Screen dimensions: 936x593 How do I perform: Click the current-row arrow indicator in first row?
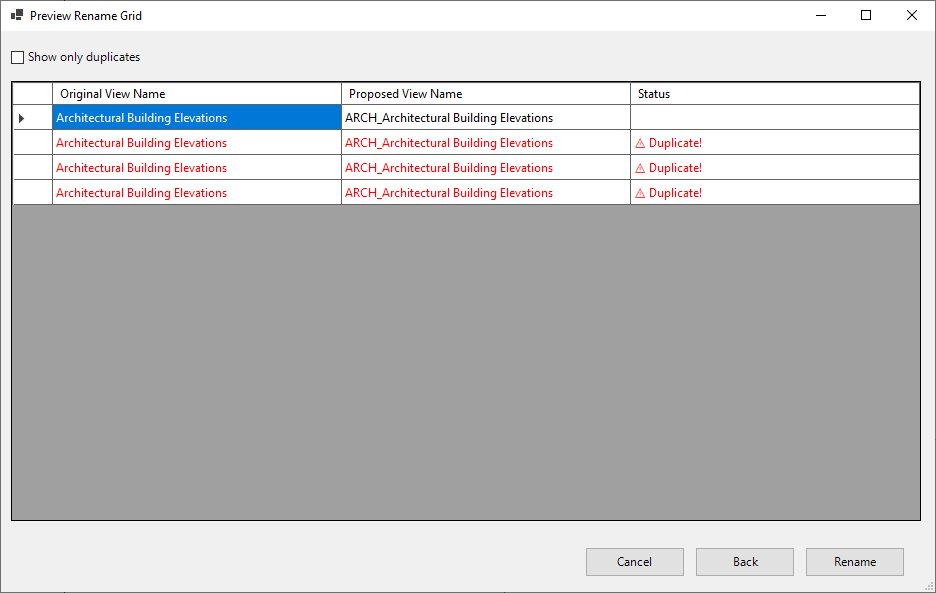click(x=22, y=118)
